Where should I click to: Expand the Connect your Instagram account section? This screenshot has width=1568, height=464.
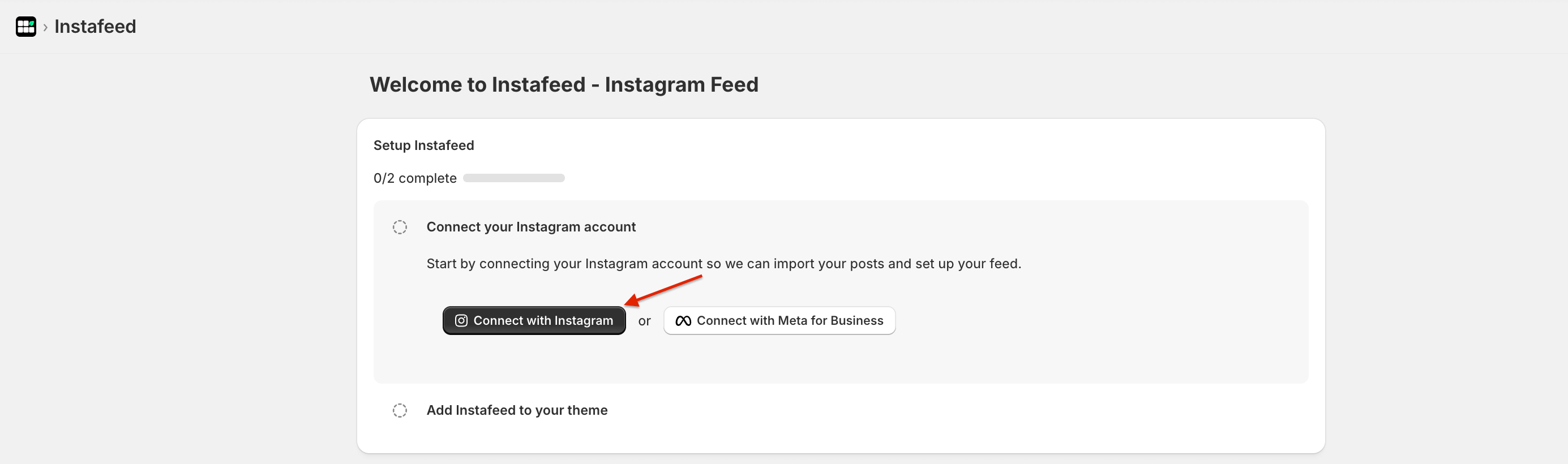tap(530, 227)
